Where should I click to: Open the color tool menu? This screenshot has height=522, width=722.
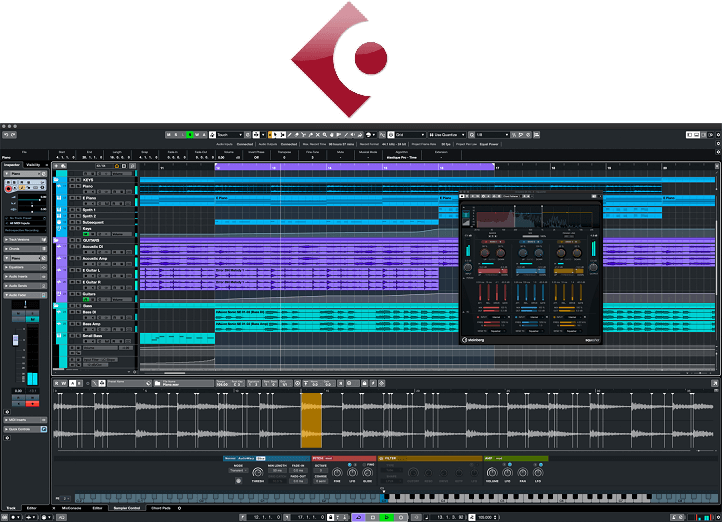[x=370, y=135]
